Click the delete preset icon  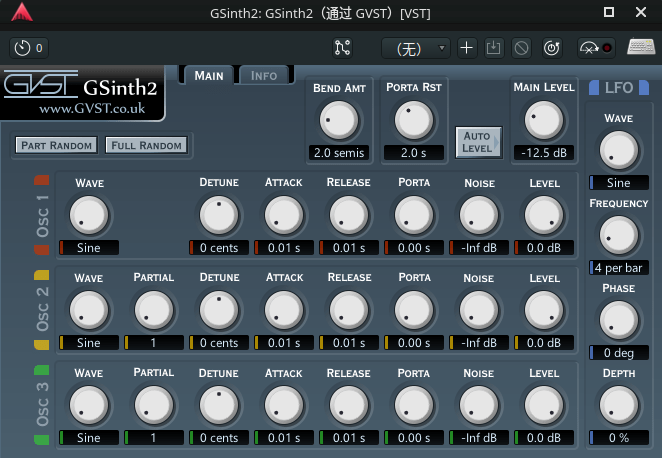(x=521, y=48)
